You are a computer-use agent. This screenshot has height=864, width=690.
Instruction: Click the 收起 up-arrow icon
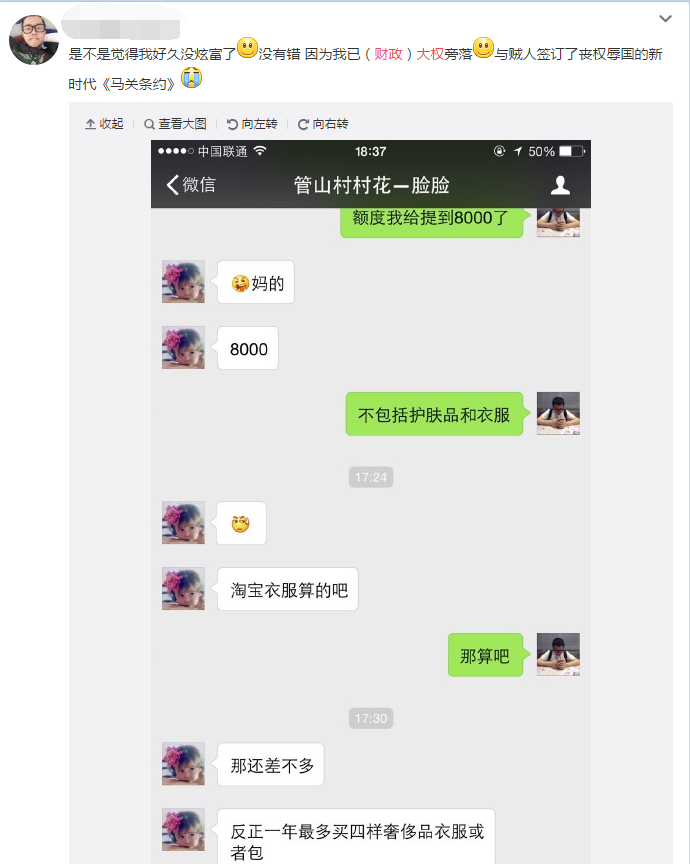(90, 125)
